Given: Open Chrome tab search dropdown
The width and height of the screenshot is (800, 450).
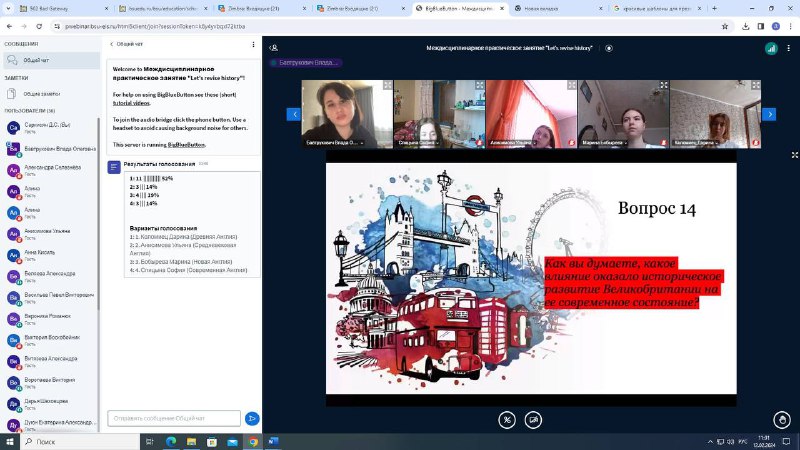Looking at the screenshot, I should (x=8, y=8).
